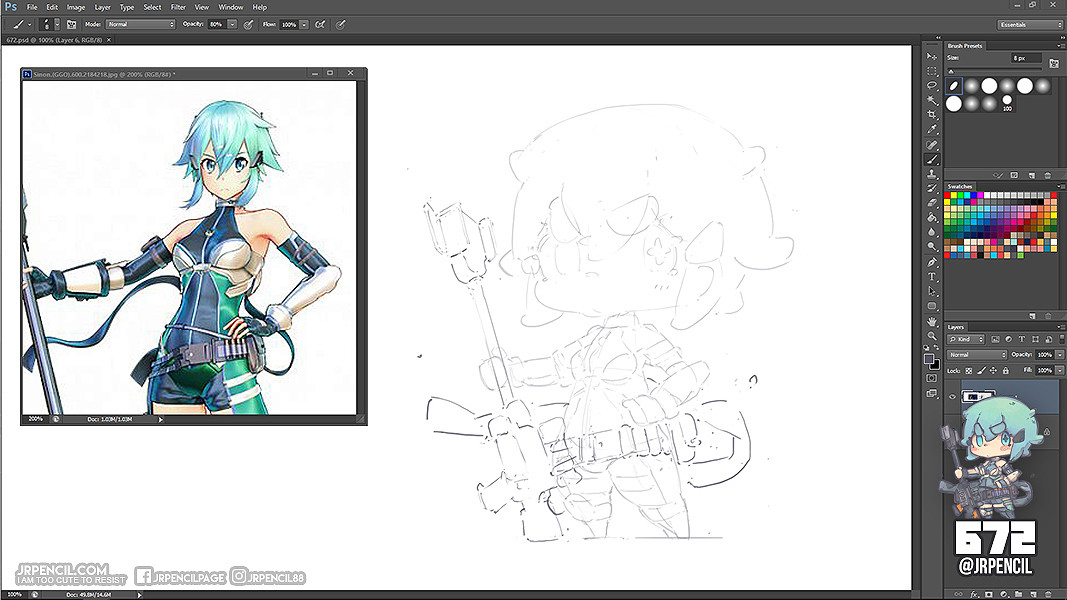Open layer Opacity dropdown arrow
Image resolution: width=1067 pixels, height=600 pixels.
(1060, 354)
